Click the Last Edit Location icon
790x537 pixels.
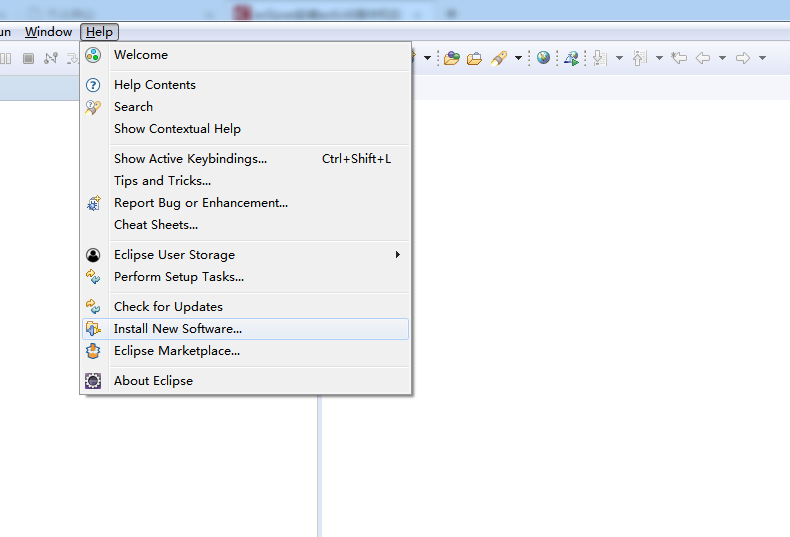pos(679,58)
